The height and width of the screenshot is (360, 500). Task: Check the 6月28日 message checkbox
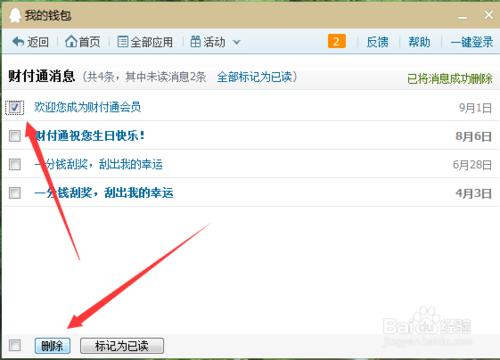tap(15, 164)
